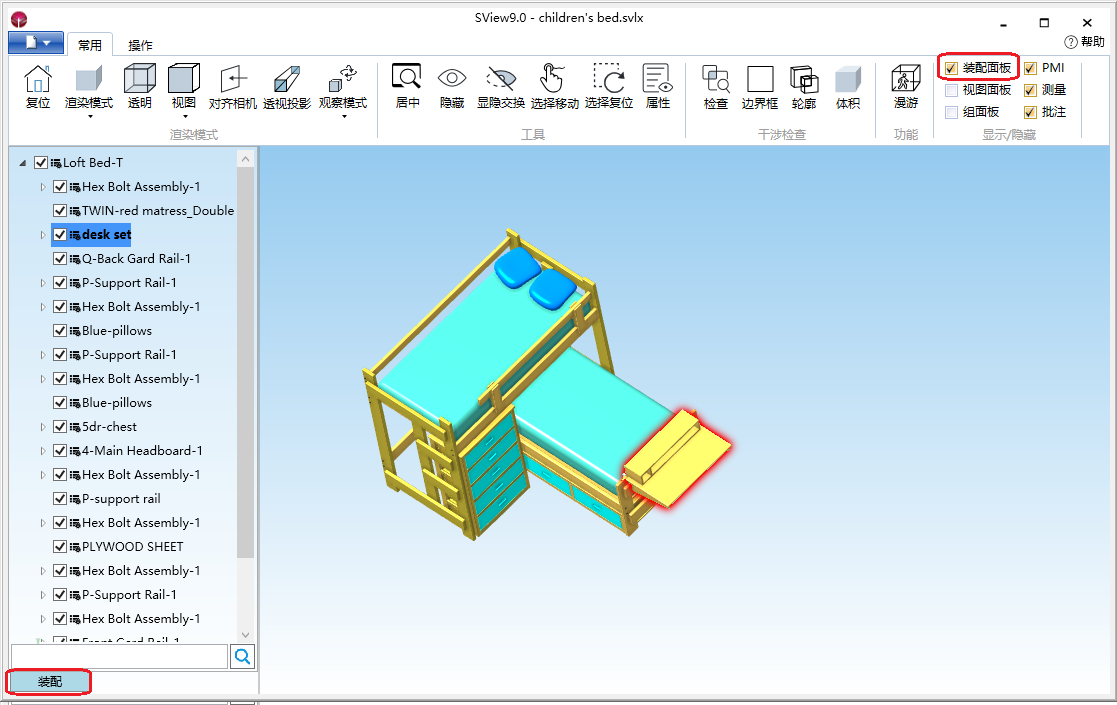
Task: Open the blue file menu button
Action: [36, 43]
